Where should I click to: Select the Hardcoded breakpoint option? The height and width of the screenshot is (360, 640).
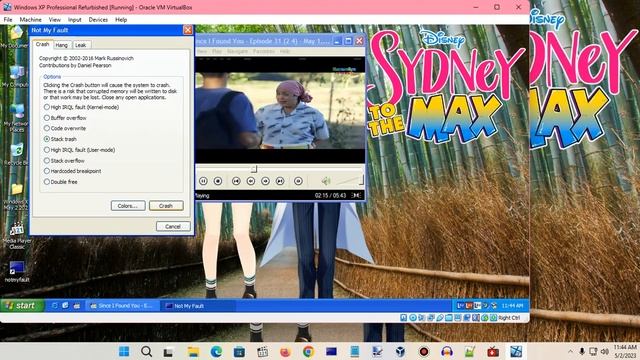(72, 171)
